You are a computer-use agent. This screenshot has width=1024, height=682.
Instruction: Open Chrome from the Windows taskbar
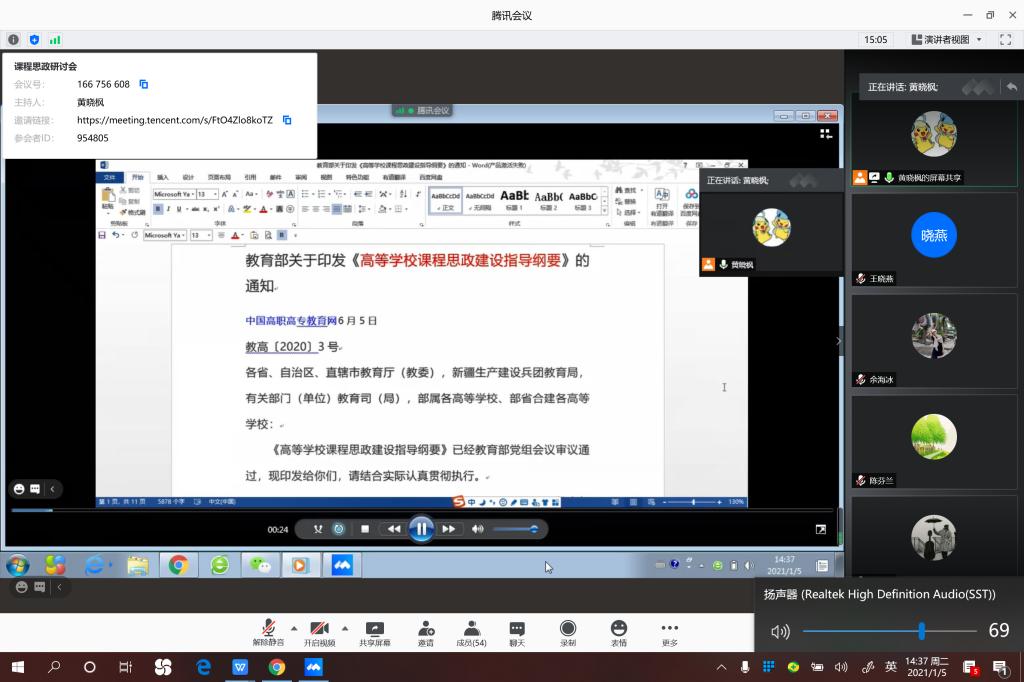(x=276, y=667)
